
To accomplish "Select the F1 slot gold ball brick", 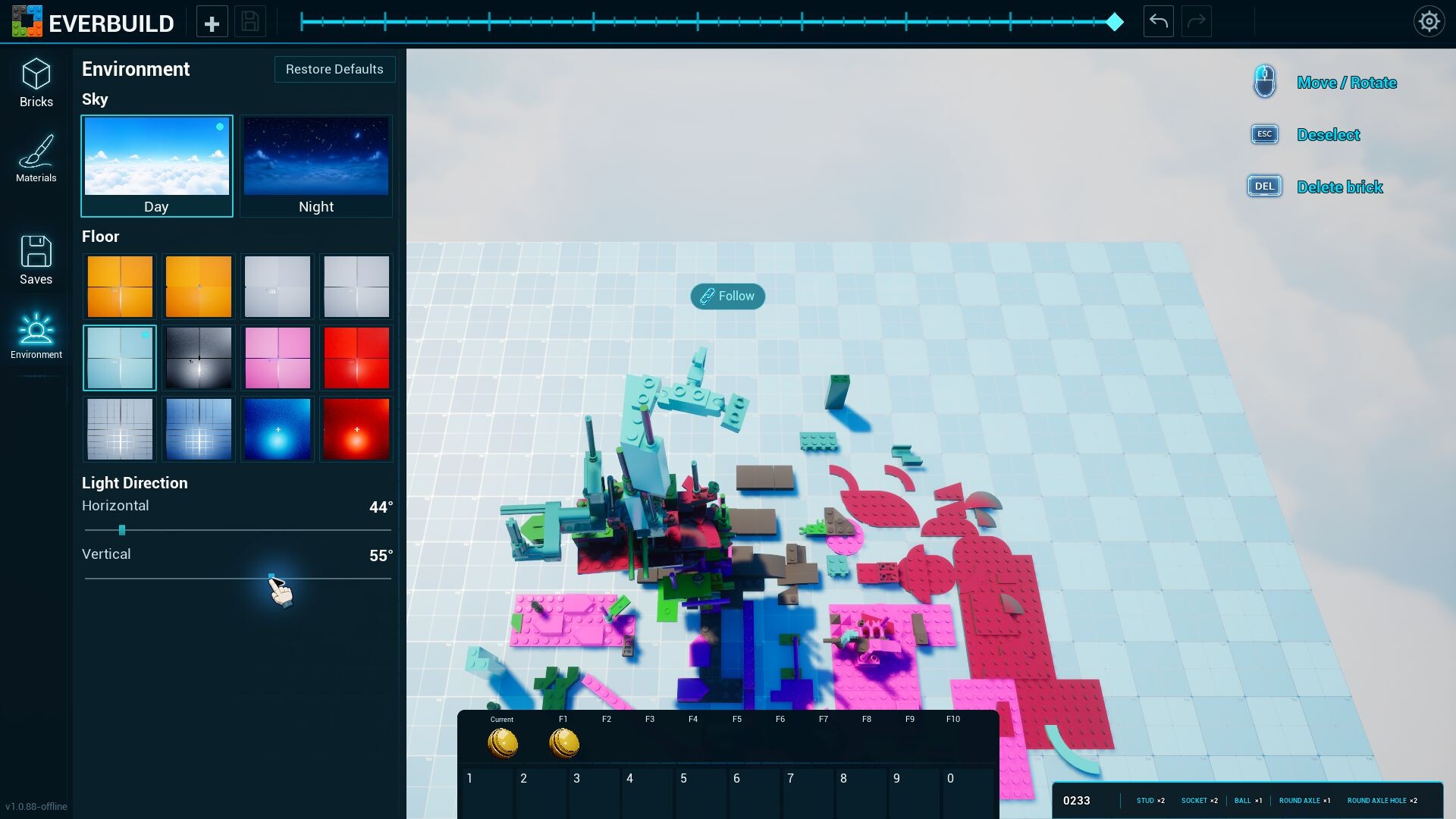I will pos(563,743).
